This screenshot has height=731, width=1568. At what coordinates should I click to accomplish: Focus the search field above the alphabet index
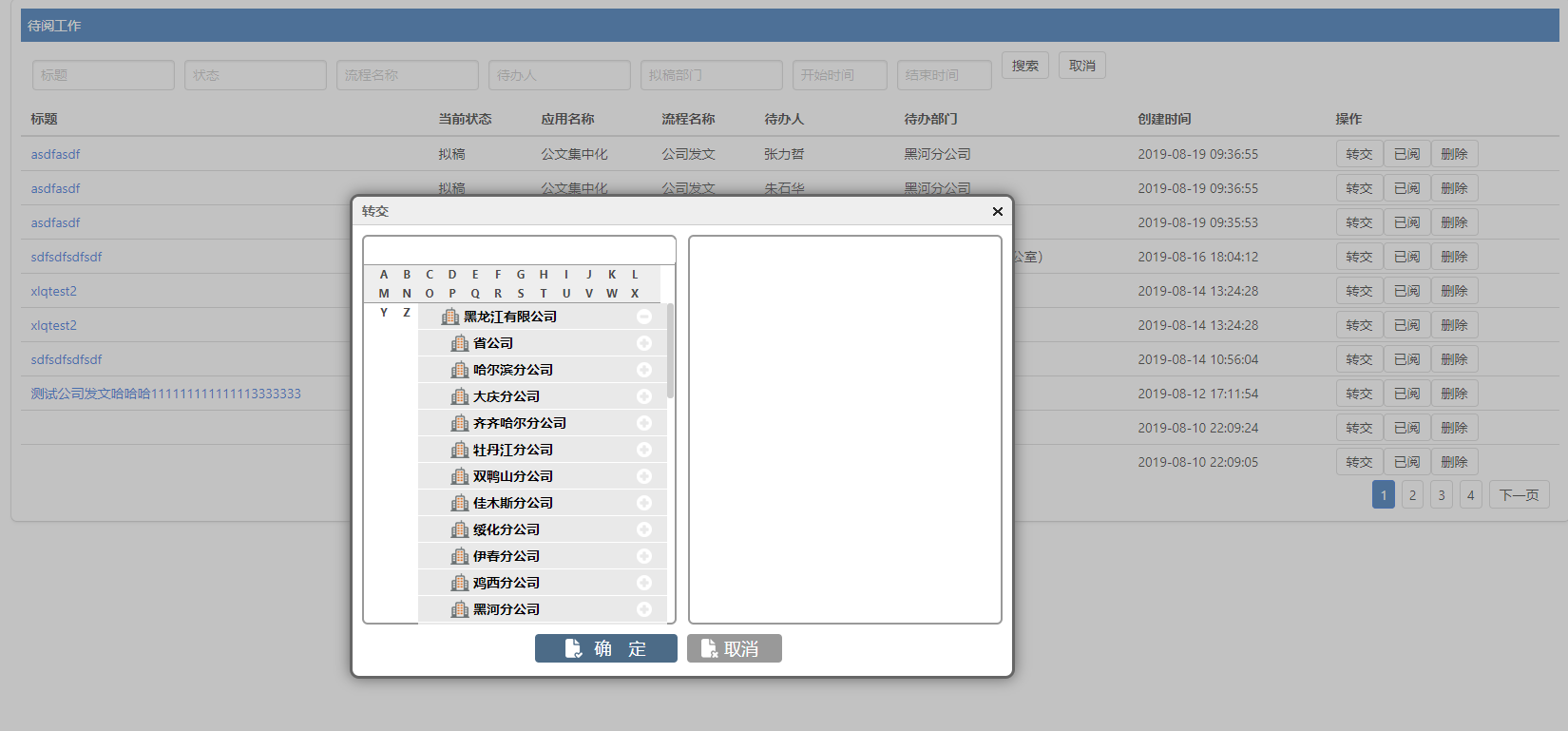pos(519,250)
